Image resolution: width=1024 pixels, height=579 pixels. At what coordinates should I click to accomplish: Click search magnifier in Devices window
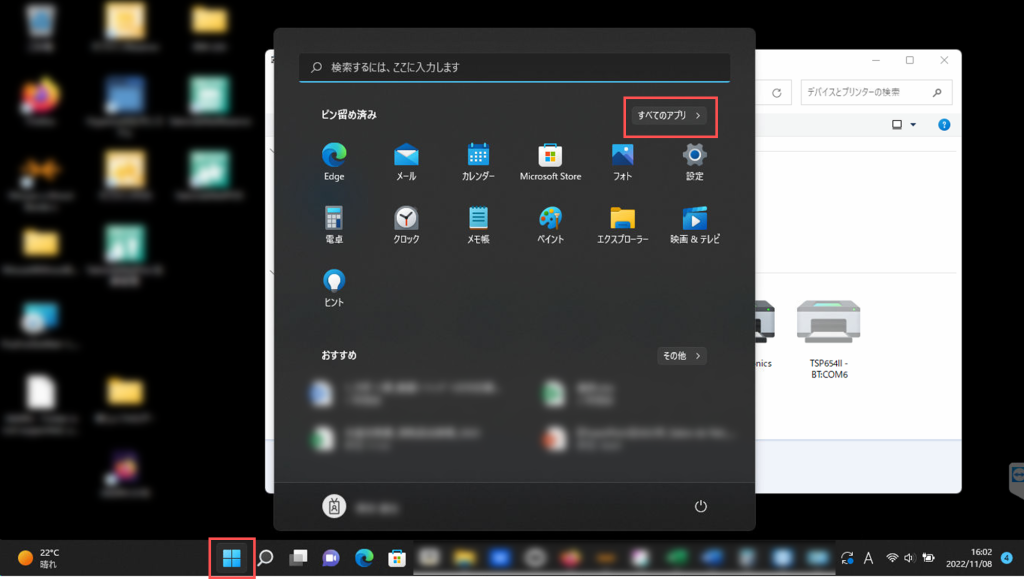tap(937, 93)
